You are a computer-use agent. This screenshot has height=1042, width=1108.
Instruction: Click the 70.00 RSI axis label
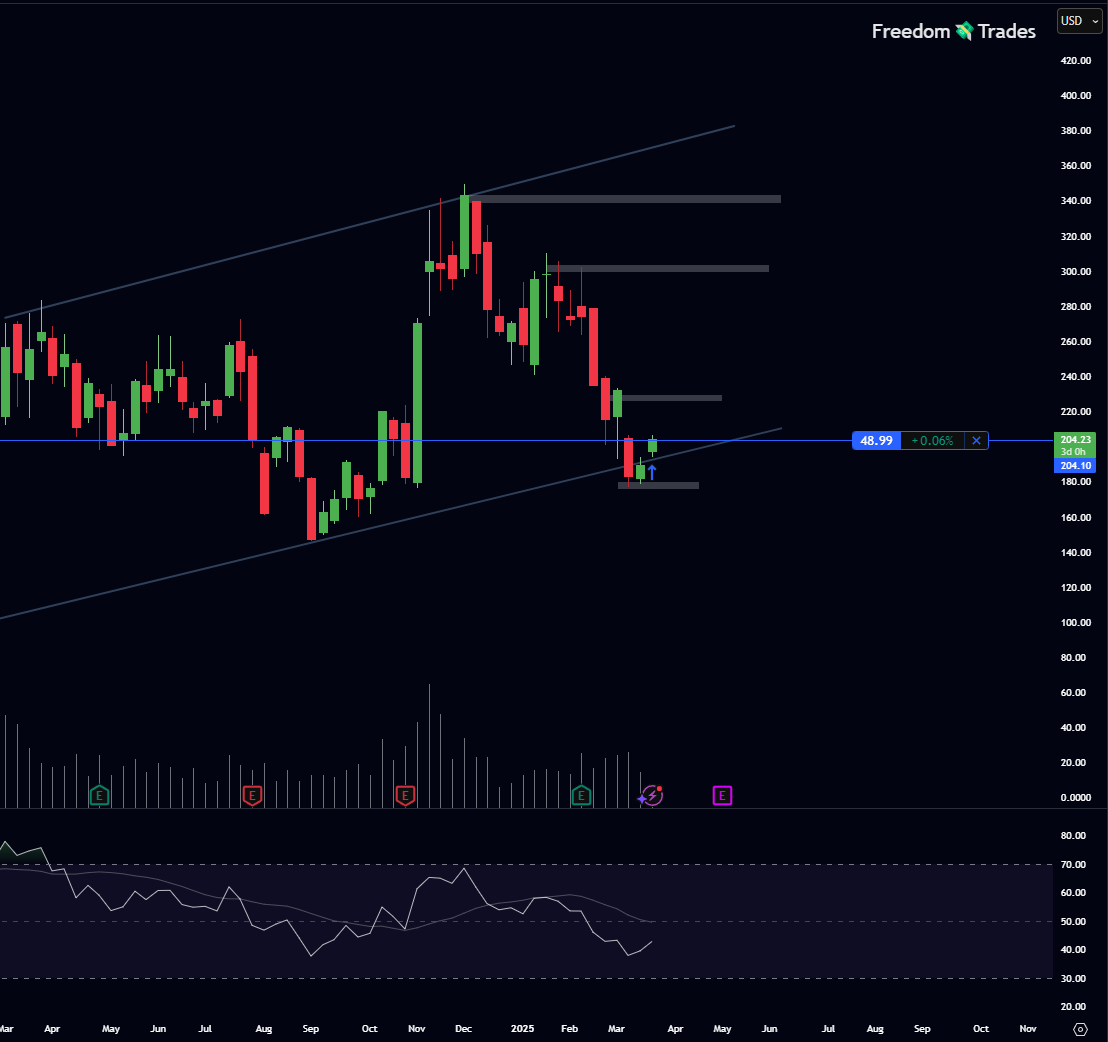tap(1073, 865)
